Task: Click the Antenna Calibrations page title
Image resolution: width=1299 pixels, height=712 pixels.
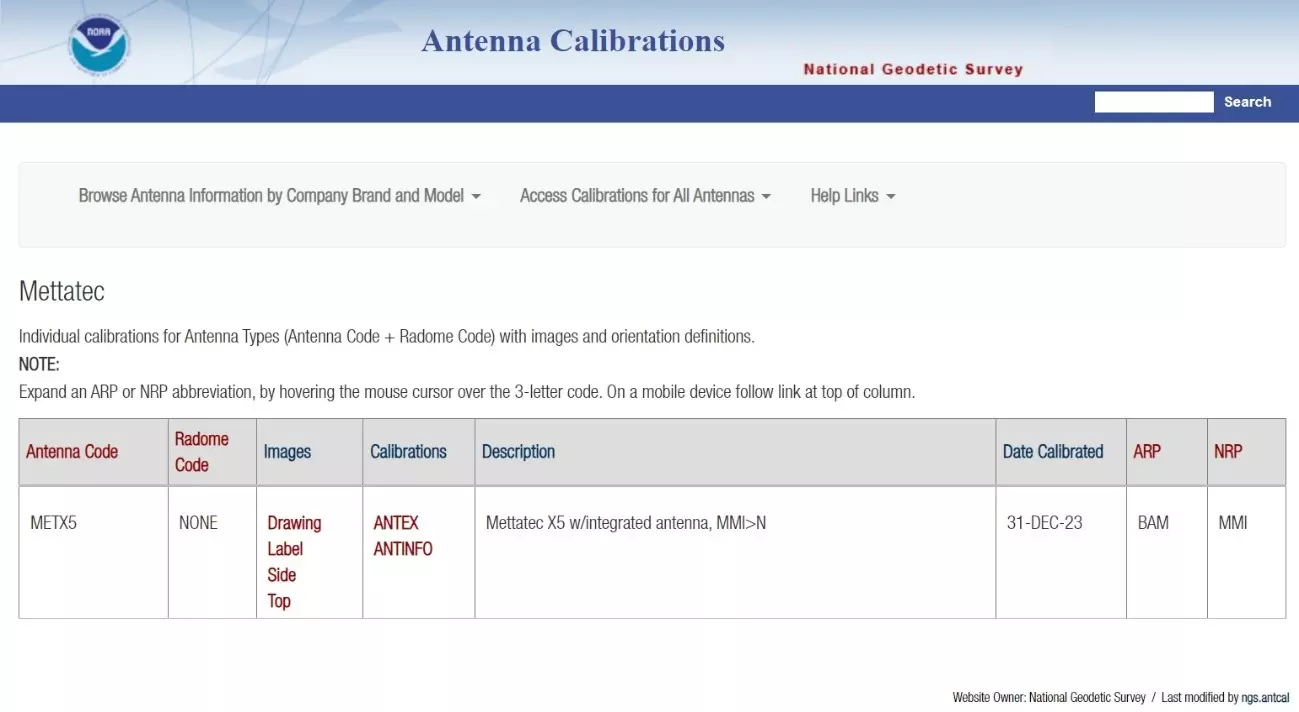Action: (573, 41)
